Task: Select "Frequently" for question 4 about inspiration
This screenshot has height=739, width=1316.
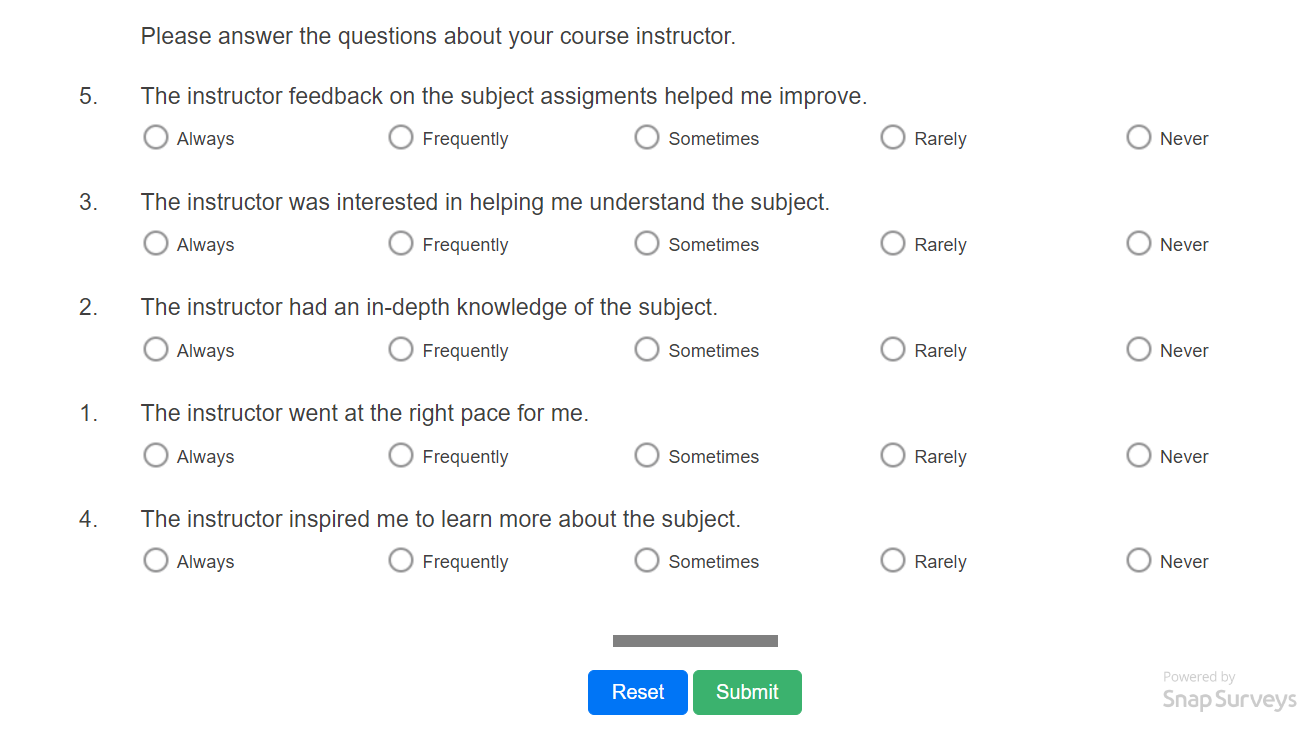Action: click(401, 560)
